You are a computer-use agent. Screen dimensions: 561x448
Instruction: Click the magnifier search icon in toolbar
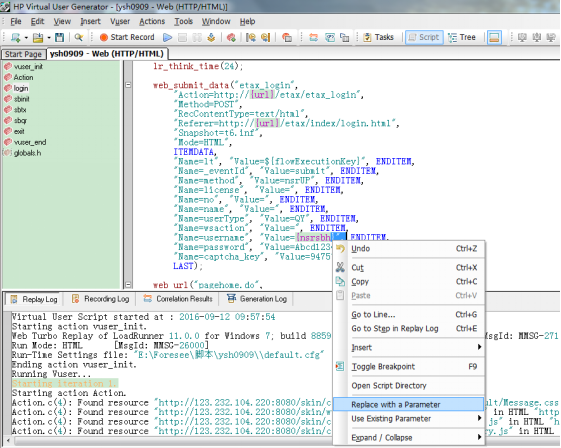[78, 37]
